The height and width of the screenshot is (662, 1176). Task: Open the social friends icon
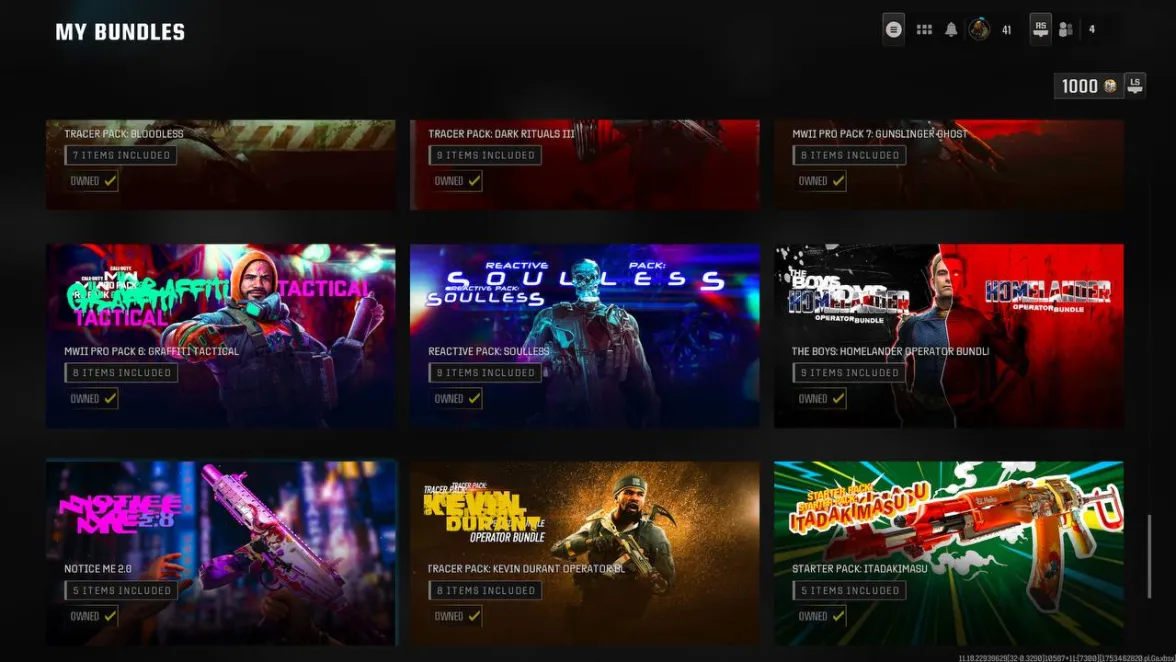1065,29
